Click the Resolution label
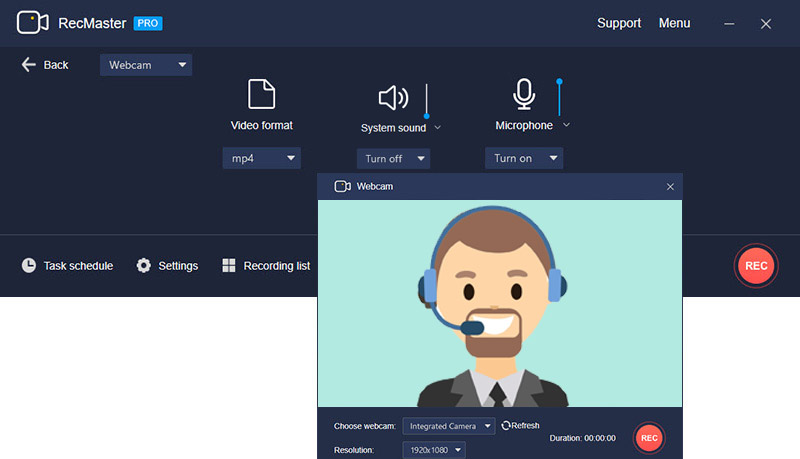This screenshot has height=459, width=800. (x=354, y=450)
